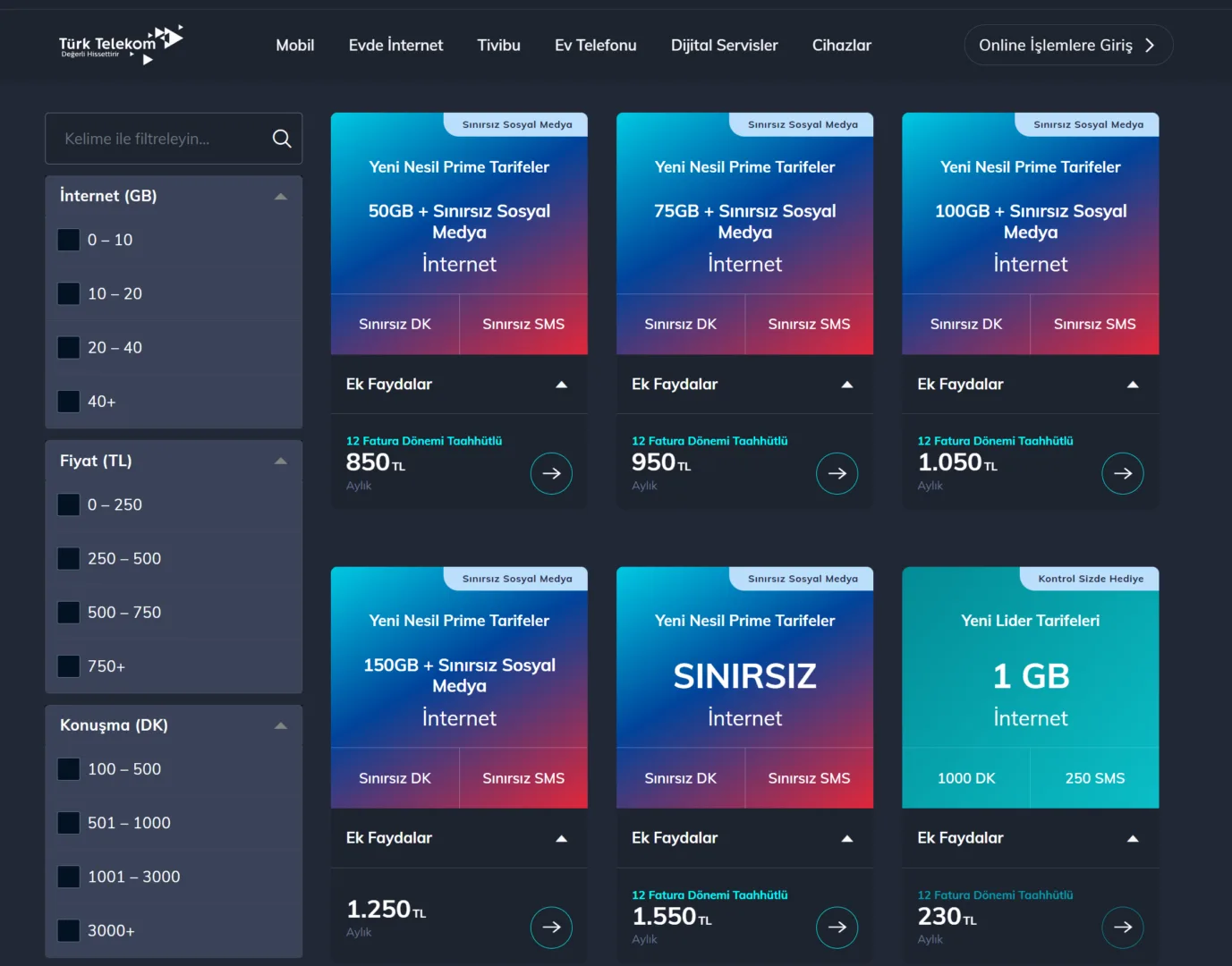Click the 1.250 TL price text
The width and height of the screenshot is (1232, 966).
click(386, 910)
